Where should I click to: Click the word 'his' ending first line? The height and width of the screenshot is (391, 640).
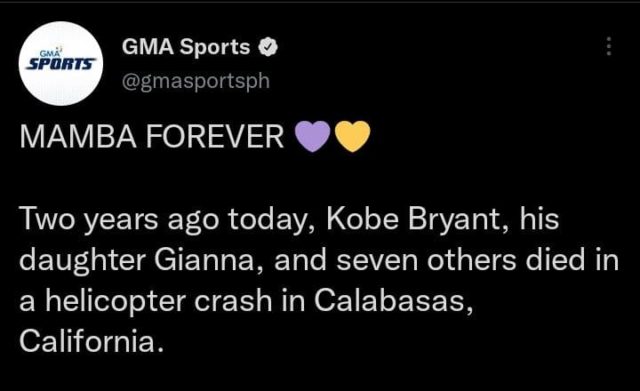539,218
